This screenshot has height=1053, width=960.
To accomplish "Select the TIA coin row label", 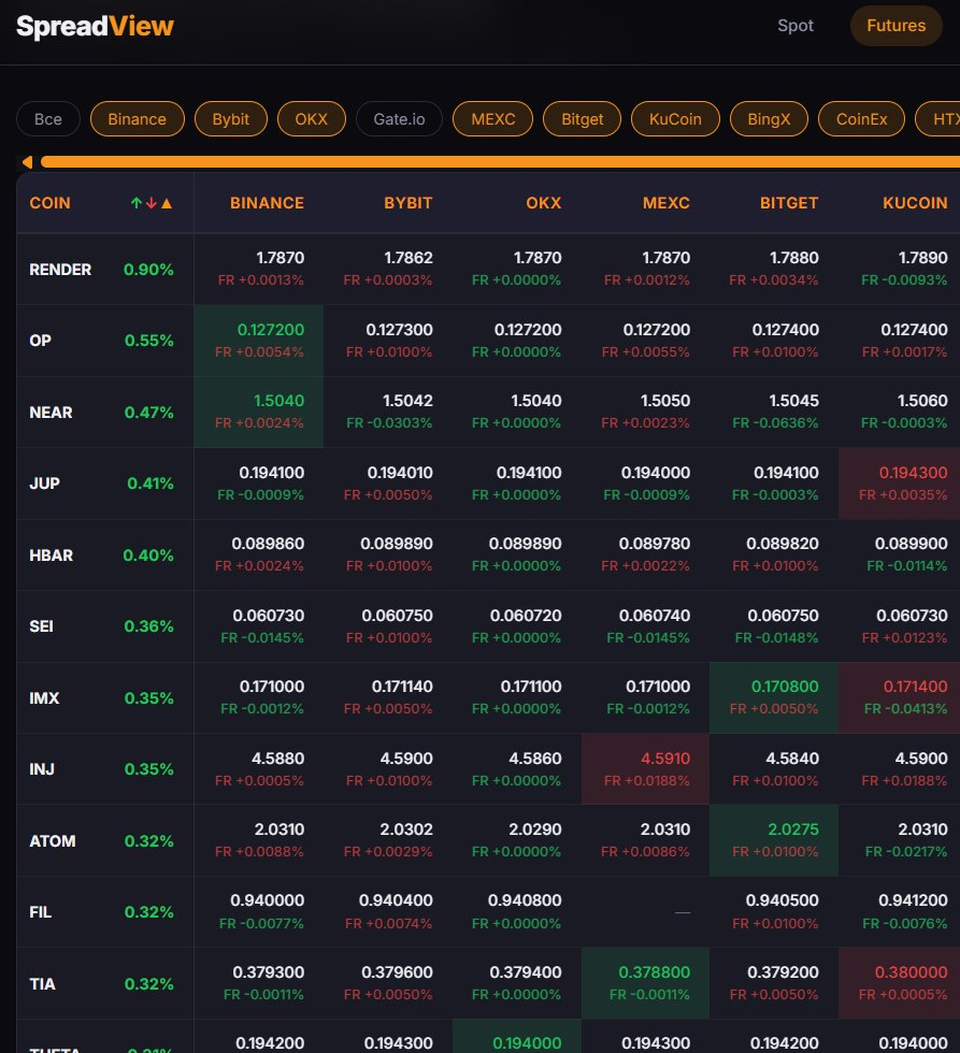I will (x=42, y=984).
